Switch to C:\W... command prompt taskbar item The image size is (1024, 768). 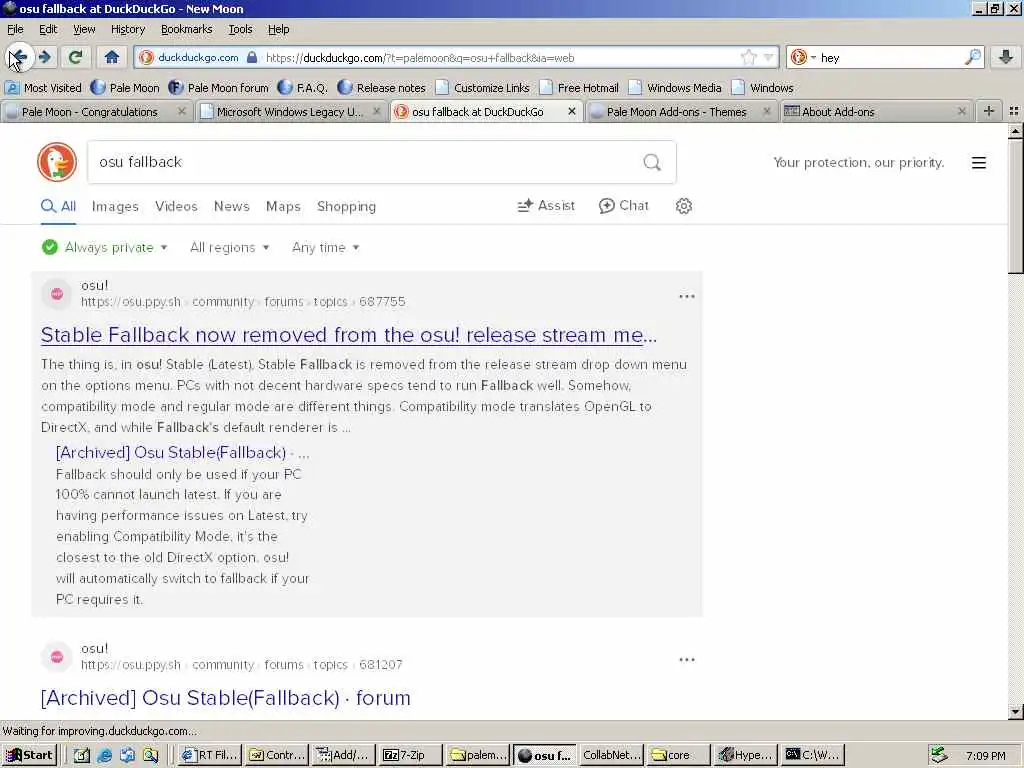813,755
